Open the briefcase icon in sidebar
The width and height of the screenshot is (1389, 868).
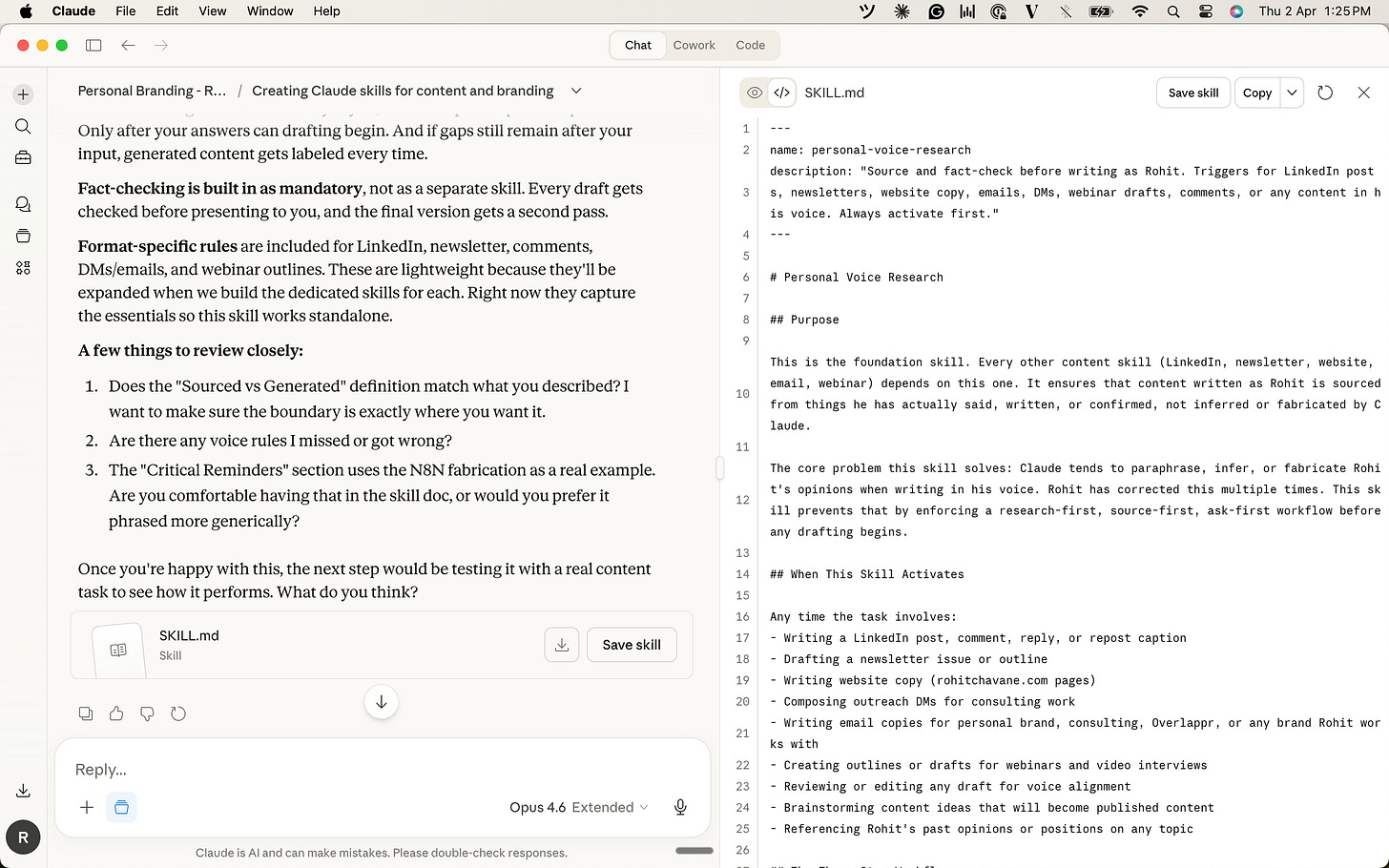click(23, 157)
